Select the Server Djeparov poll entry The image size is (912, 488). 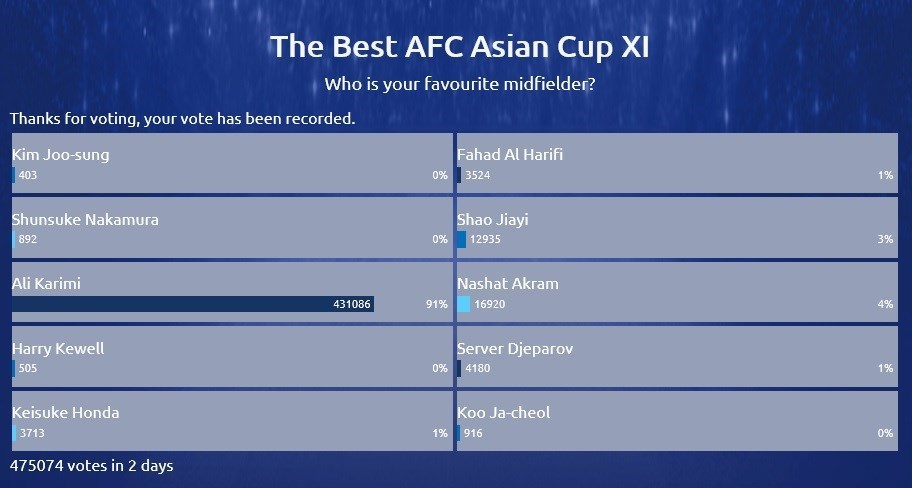pyautogui.click(x=515, y=349)
